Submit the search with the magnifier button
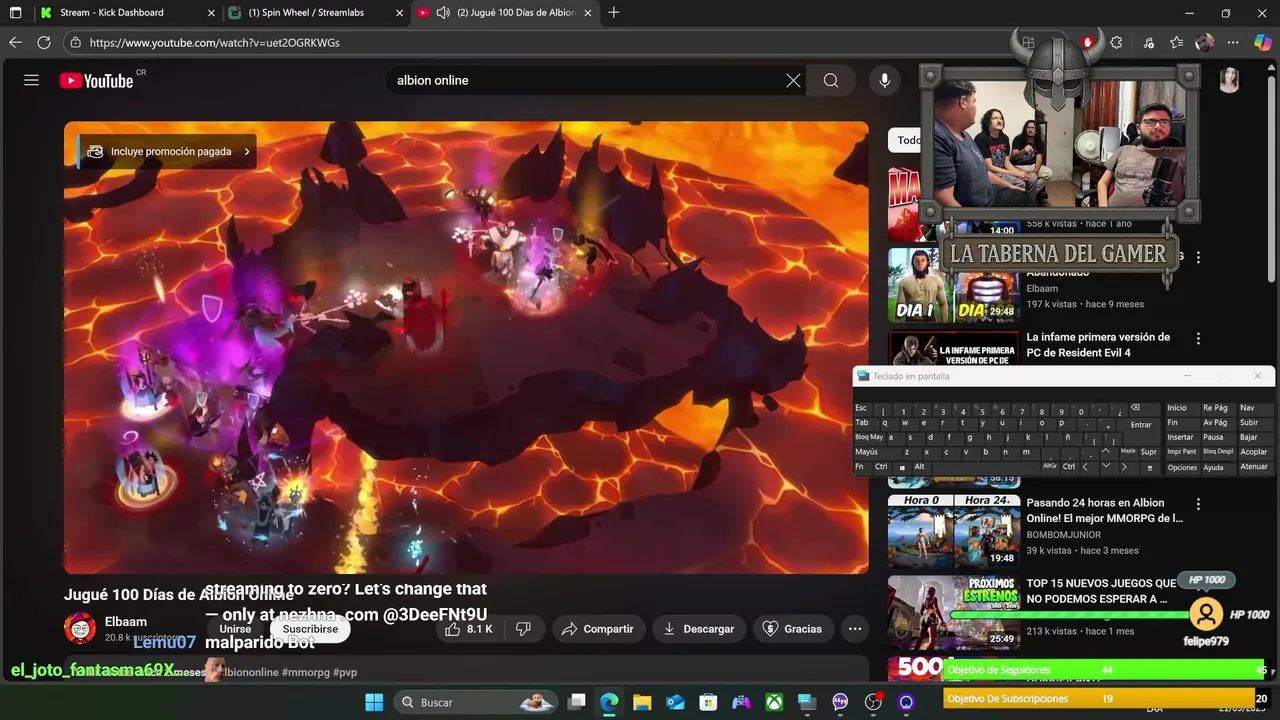 [x=831, y=80]
